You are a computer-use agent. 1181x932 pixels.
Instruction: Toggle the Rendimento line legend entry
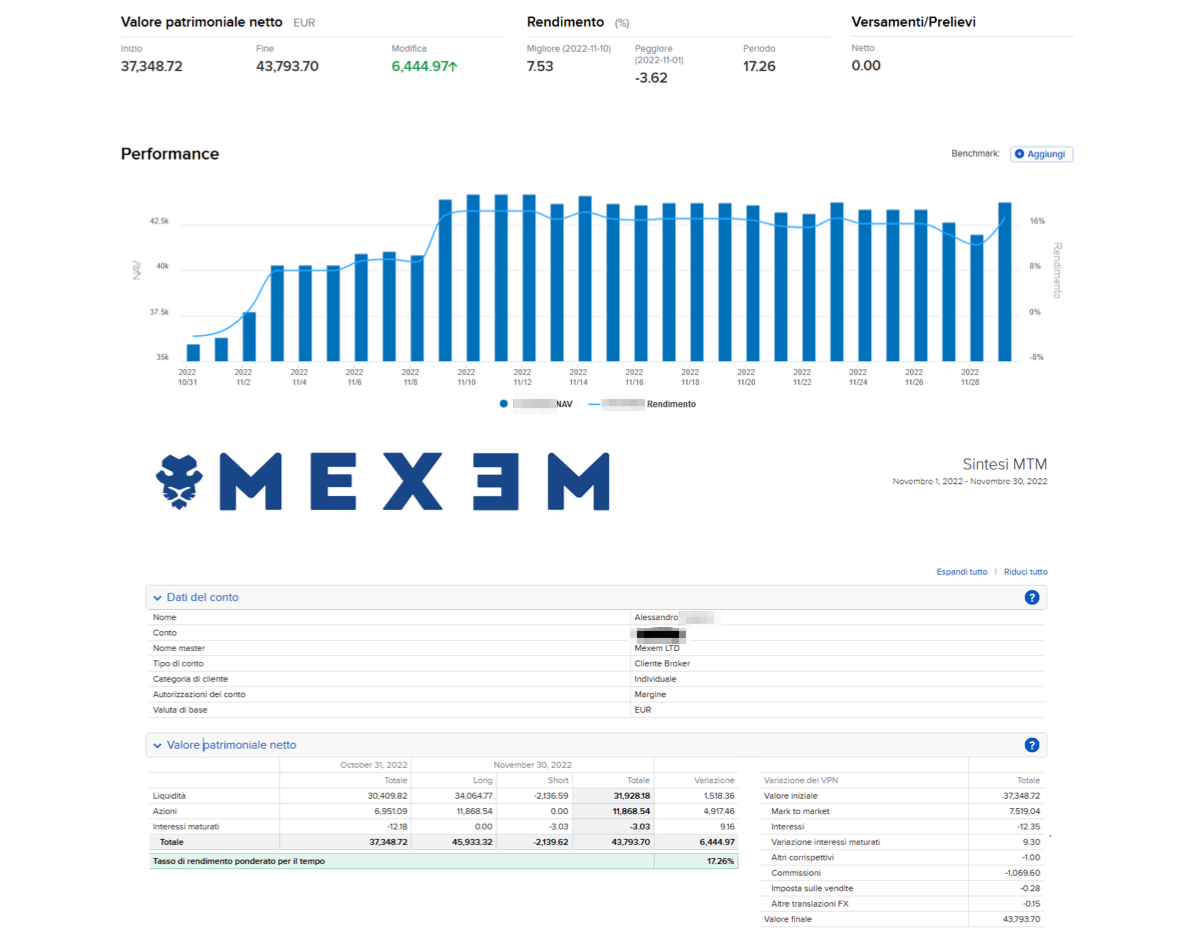(x=641, y=404)
